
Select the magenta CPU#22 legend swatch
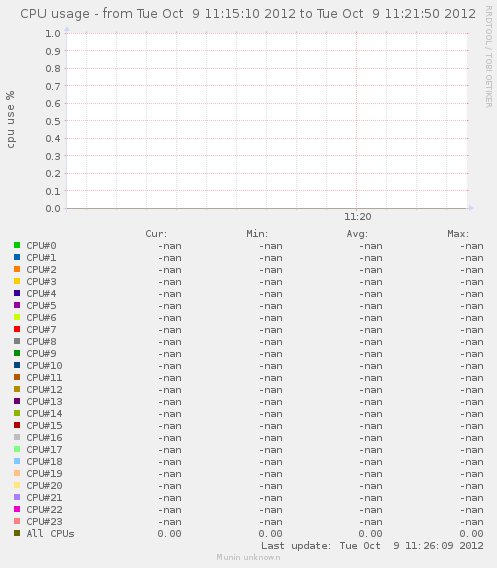point(17,509)
